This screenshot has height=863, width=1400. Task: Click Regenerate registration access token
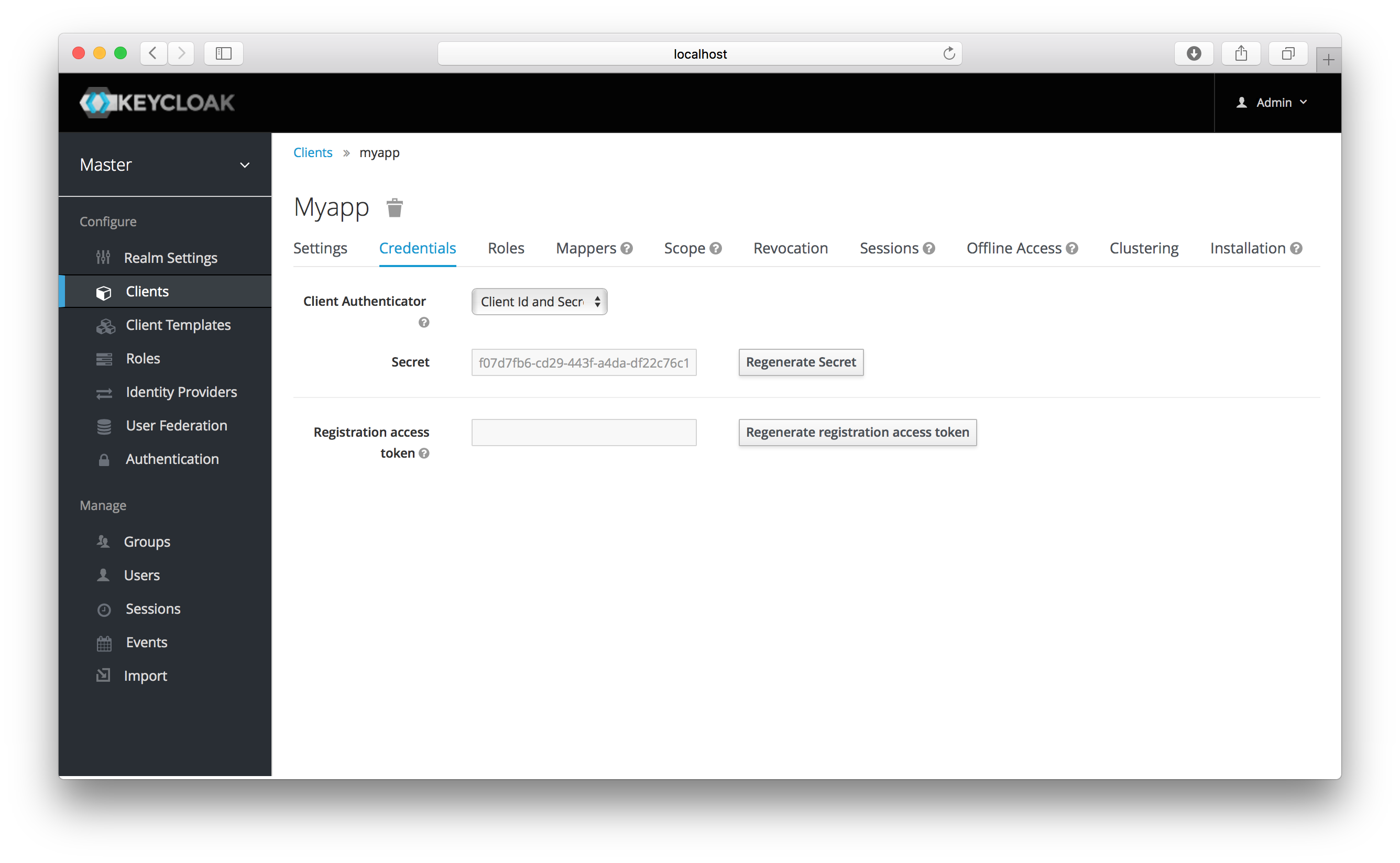(x=856, y=432)
